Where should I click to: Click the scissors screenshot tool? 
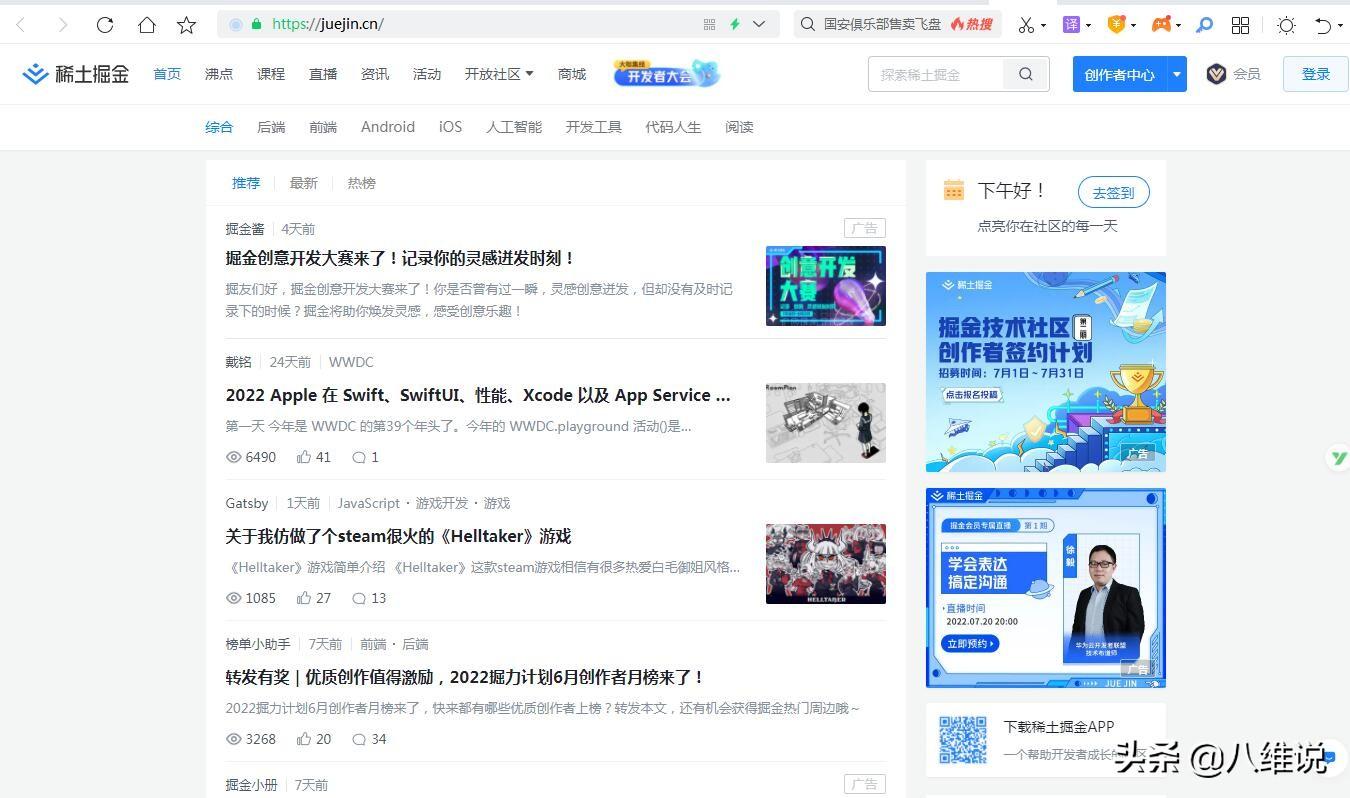pos(1026,25)
